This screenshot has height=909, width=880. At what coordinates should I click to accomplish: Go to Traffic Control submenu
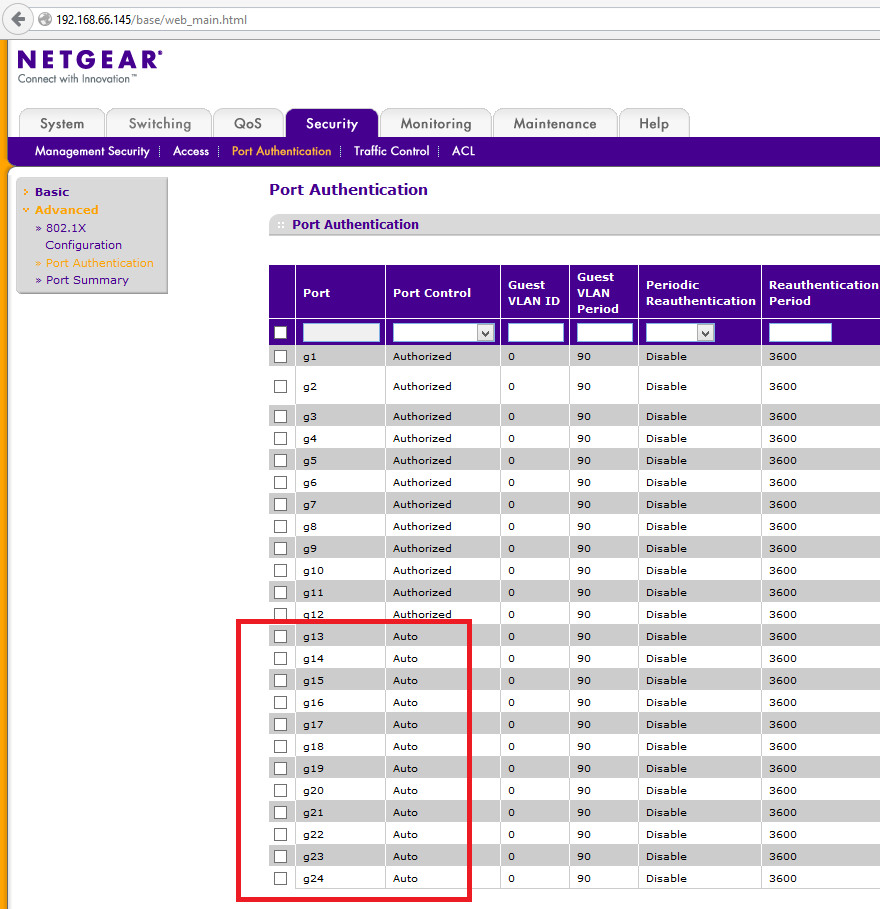[391, 151]
